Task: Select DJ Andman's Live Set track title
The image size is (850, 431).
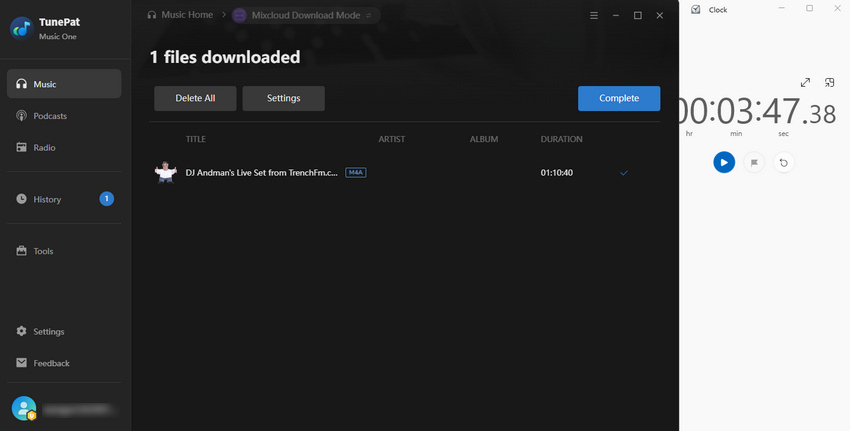Action: point(261,173)
